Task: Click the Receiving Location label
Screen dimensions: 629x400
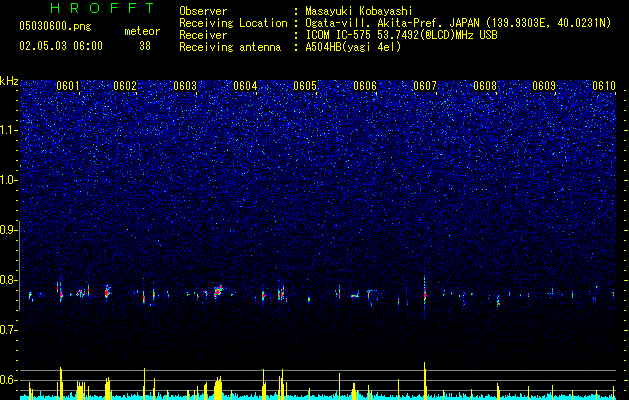Action: 233,23
